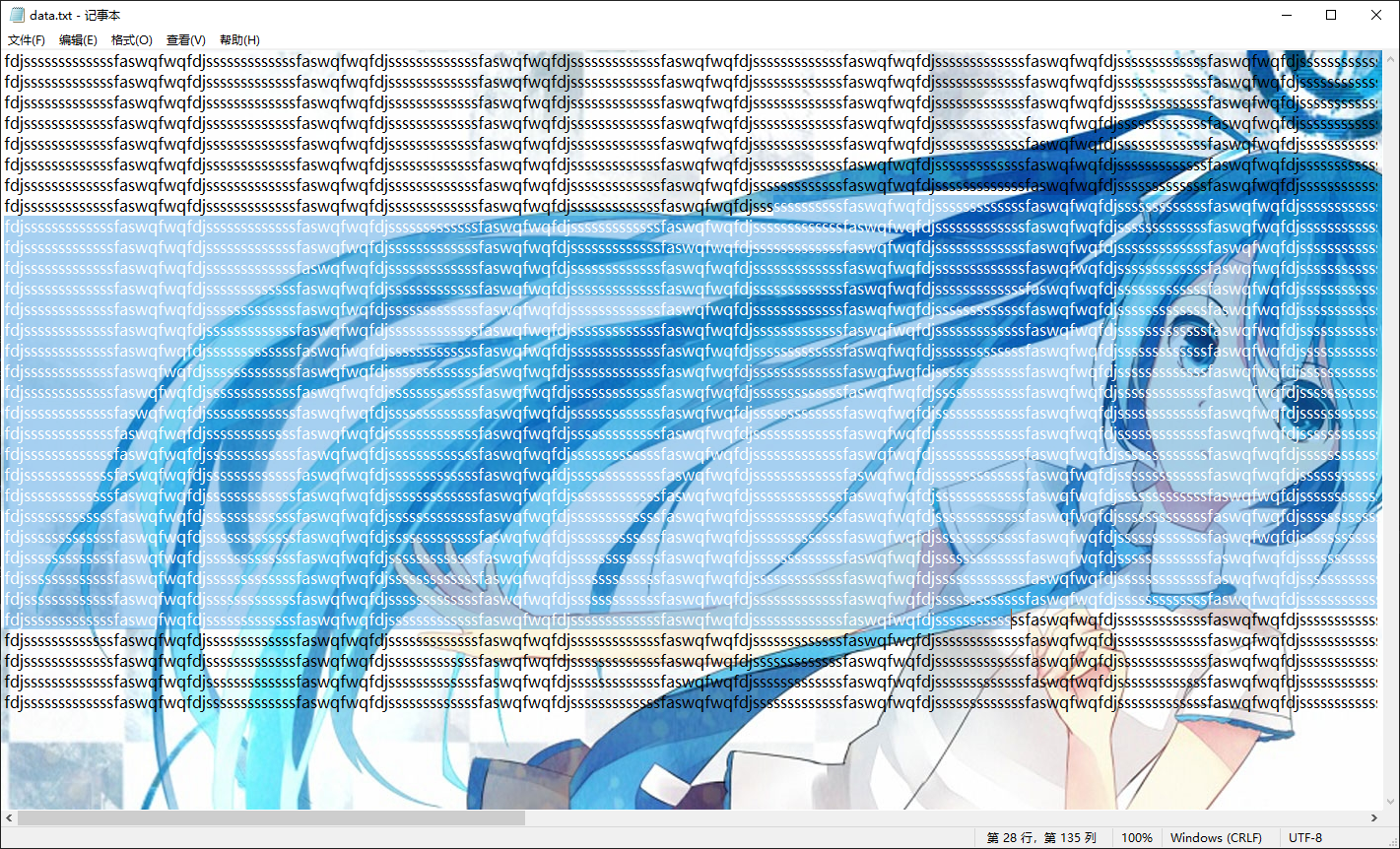Click the data.txt - 记事本 title text

75,15
